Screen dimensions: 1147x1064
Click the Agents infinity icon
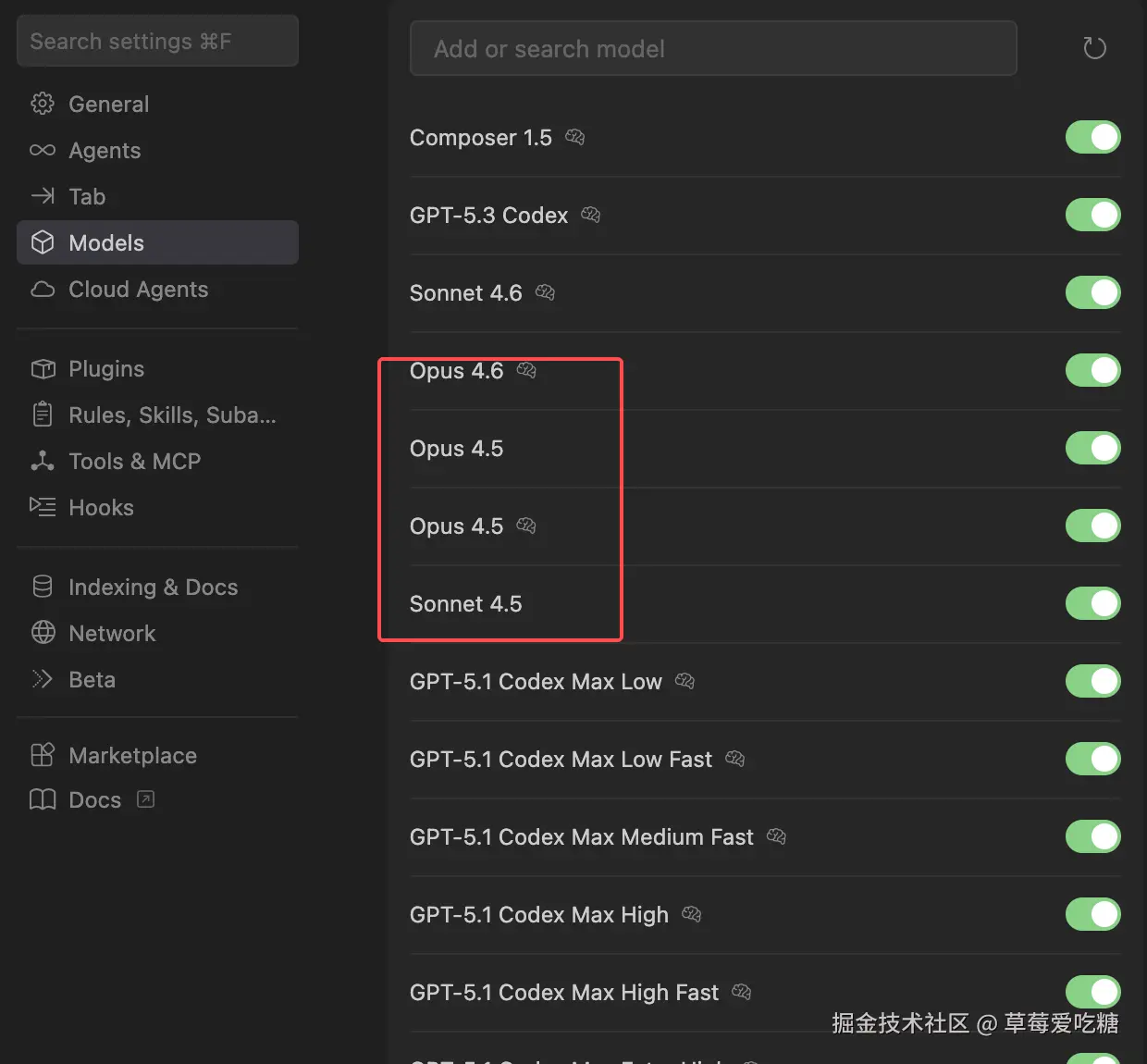coord(43,150)
